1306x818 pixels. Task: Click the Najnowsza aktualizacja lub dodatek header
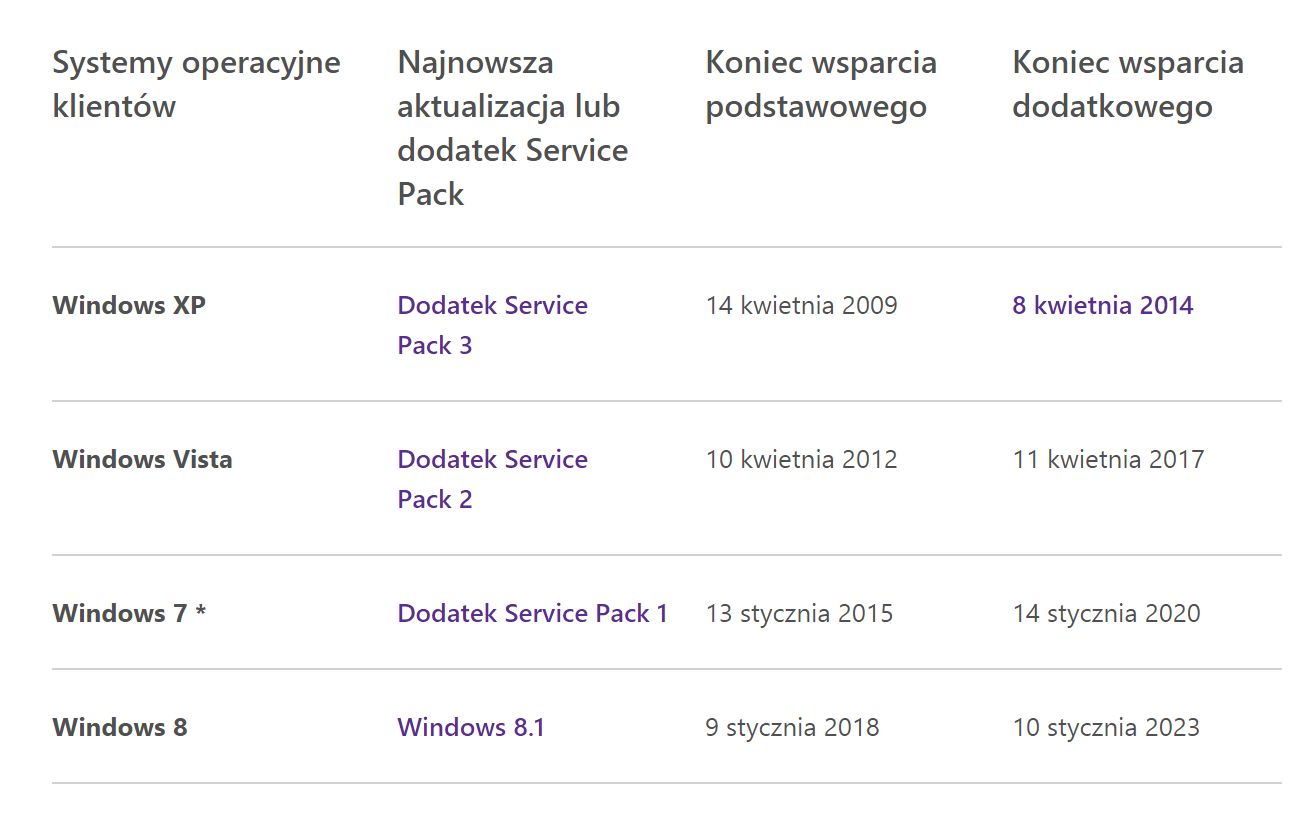coord(512,128)
